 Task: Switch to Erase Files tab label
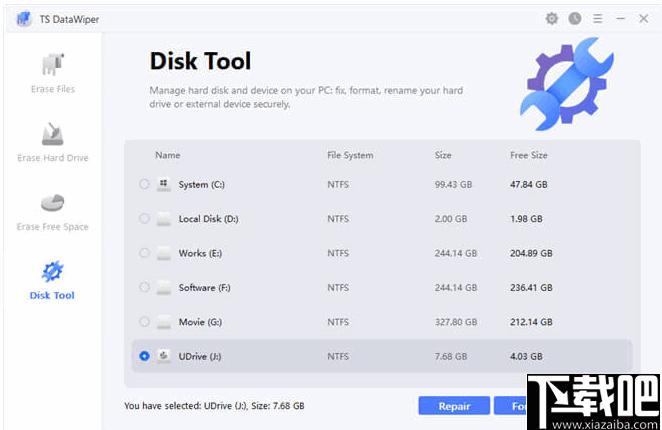(x=53, y=89)
